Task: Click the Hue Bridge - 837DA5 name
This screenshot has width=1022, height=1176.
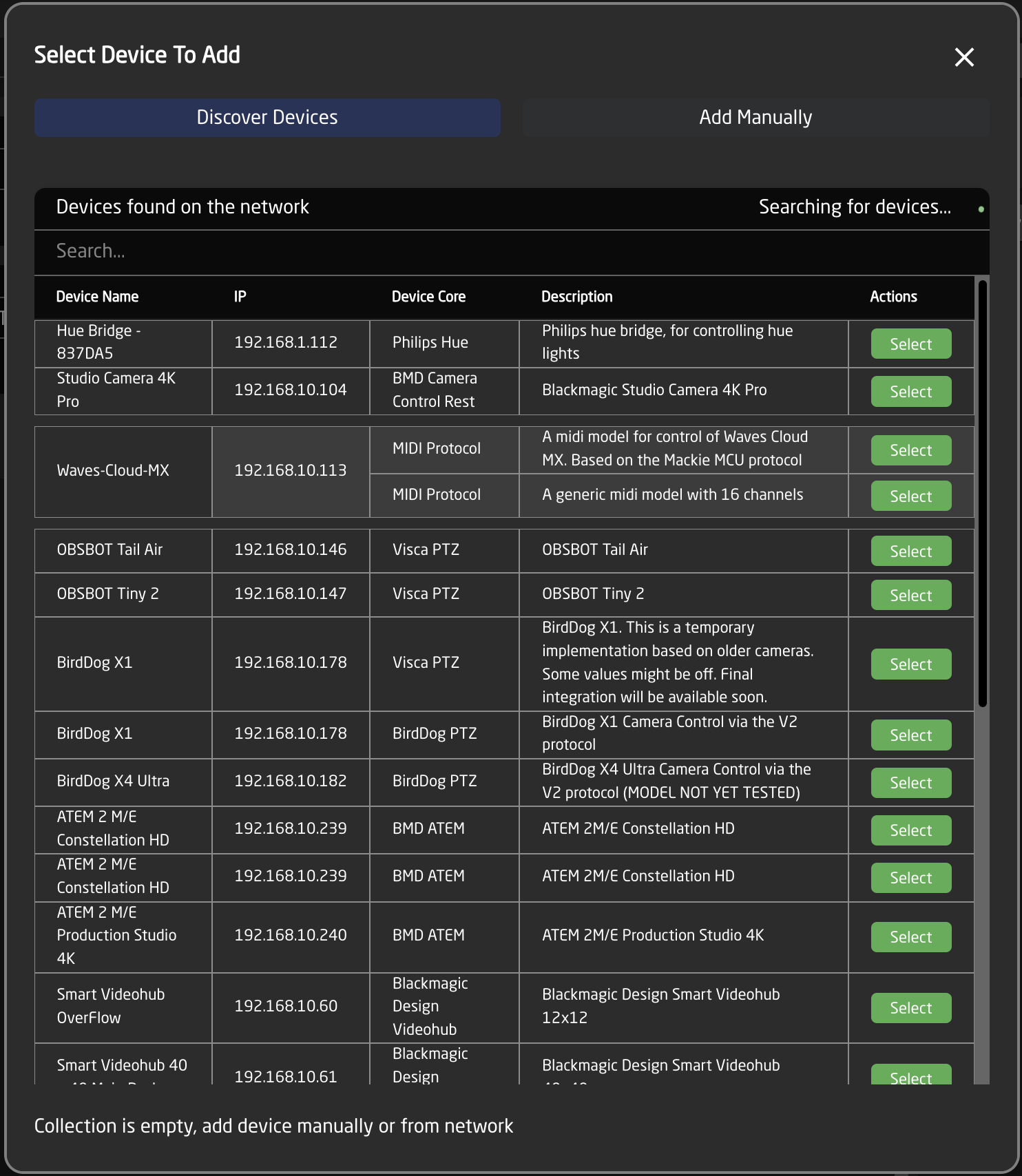Action: pos(98,342)
